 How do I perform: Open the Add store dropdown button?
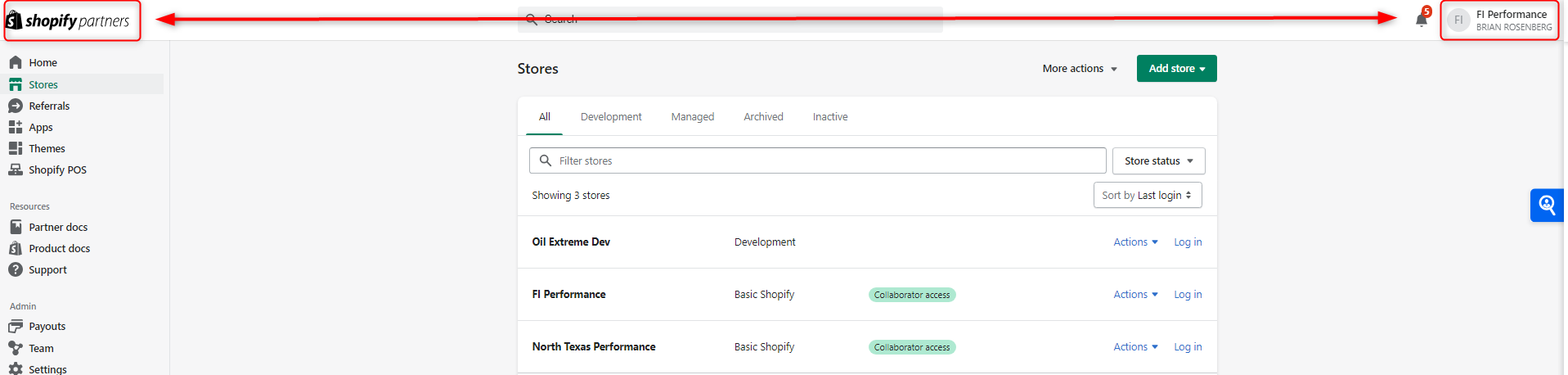tap(1176, 69)
